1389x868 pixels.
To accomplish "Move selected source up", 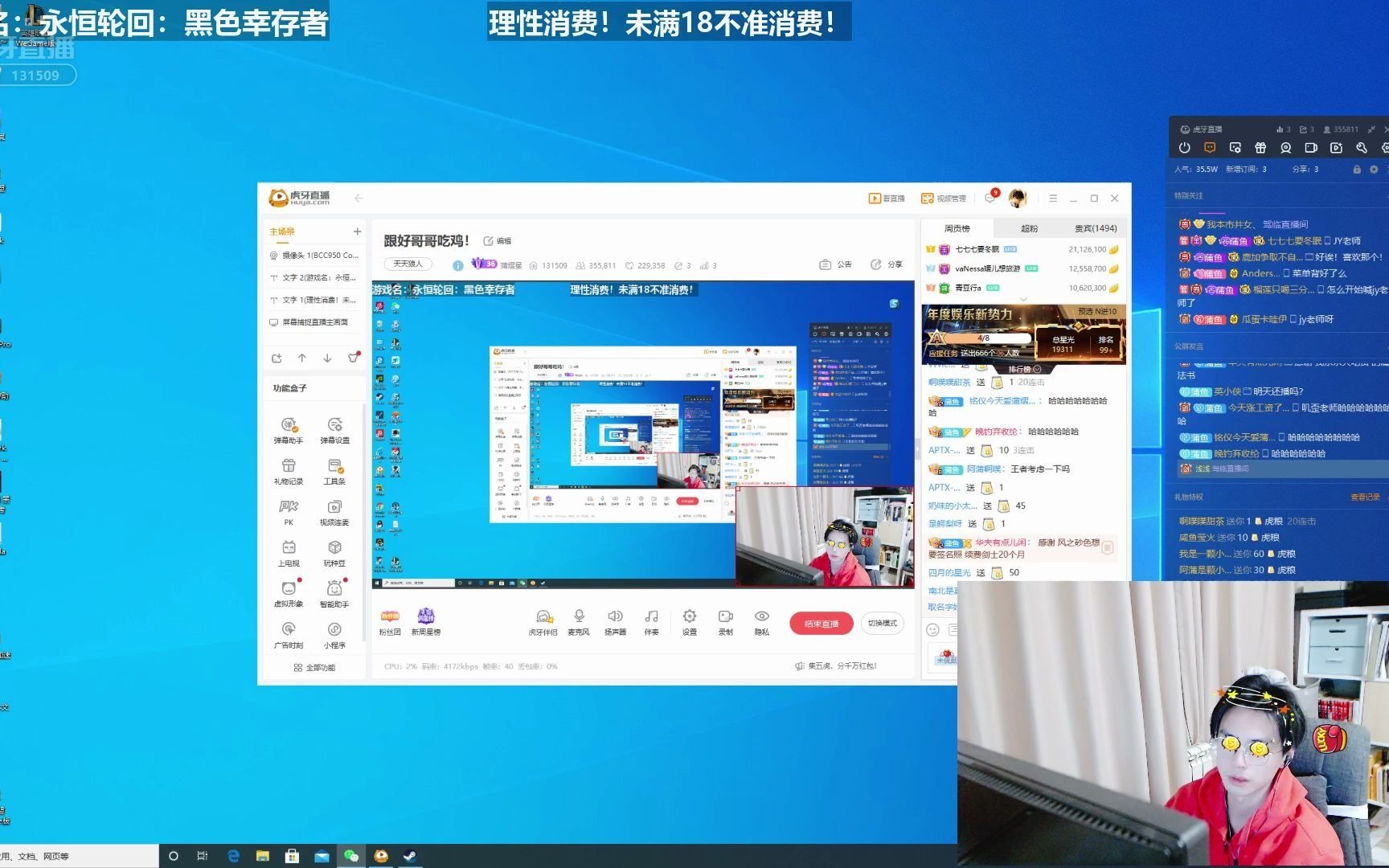I will (x=301, y=358).
